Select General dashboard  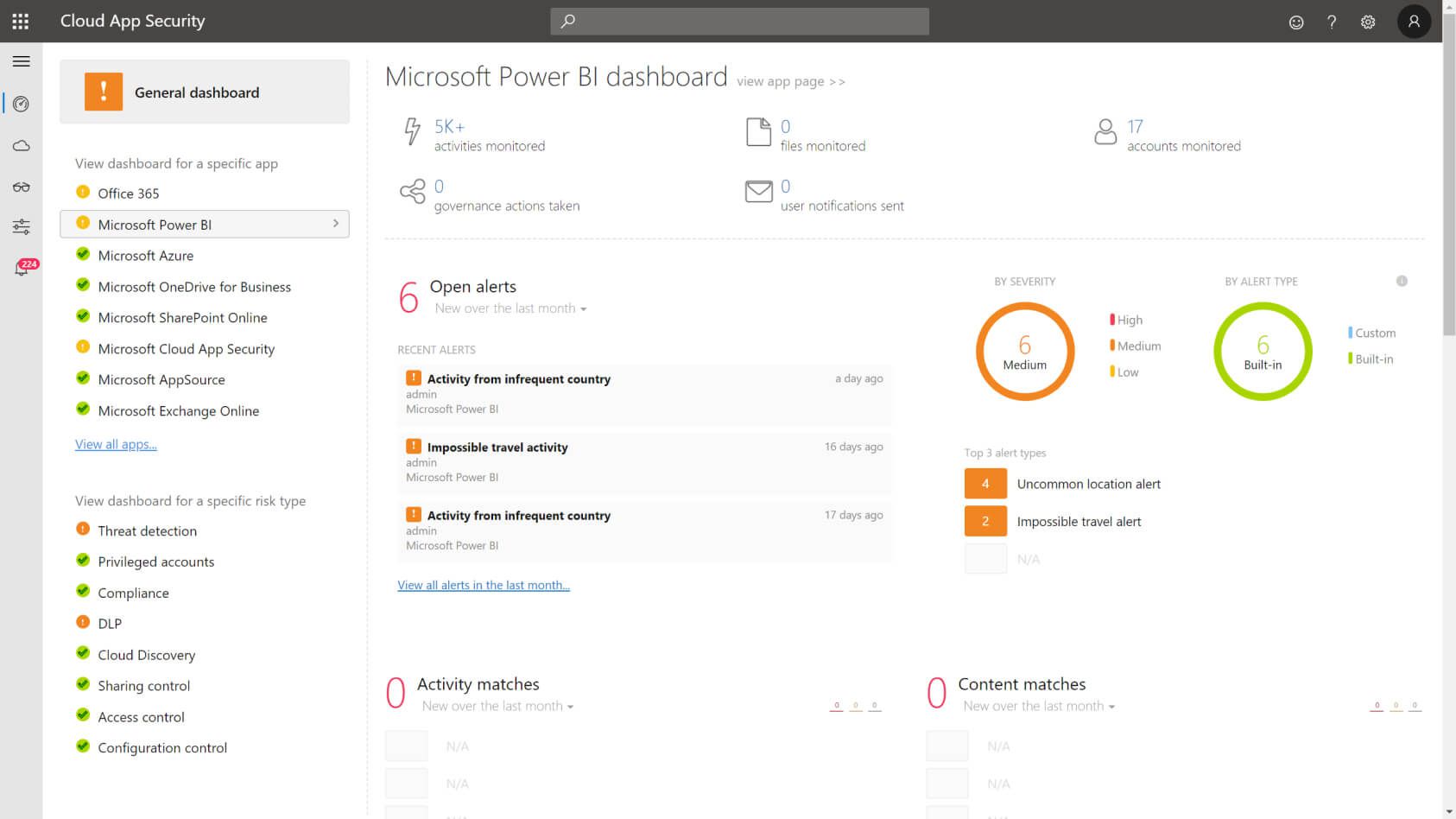[x=205, y=92]
